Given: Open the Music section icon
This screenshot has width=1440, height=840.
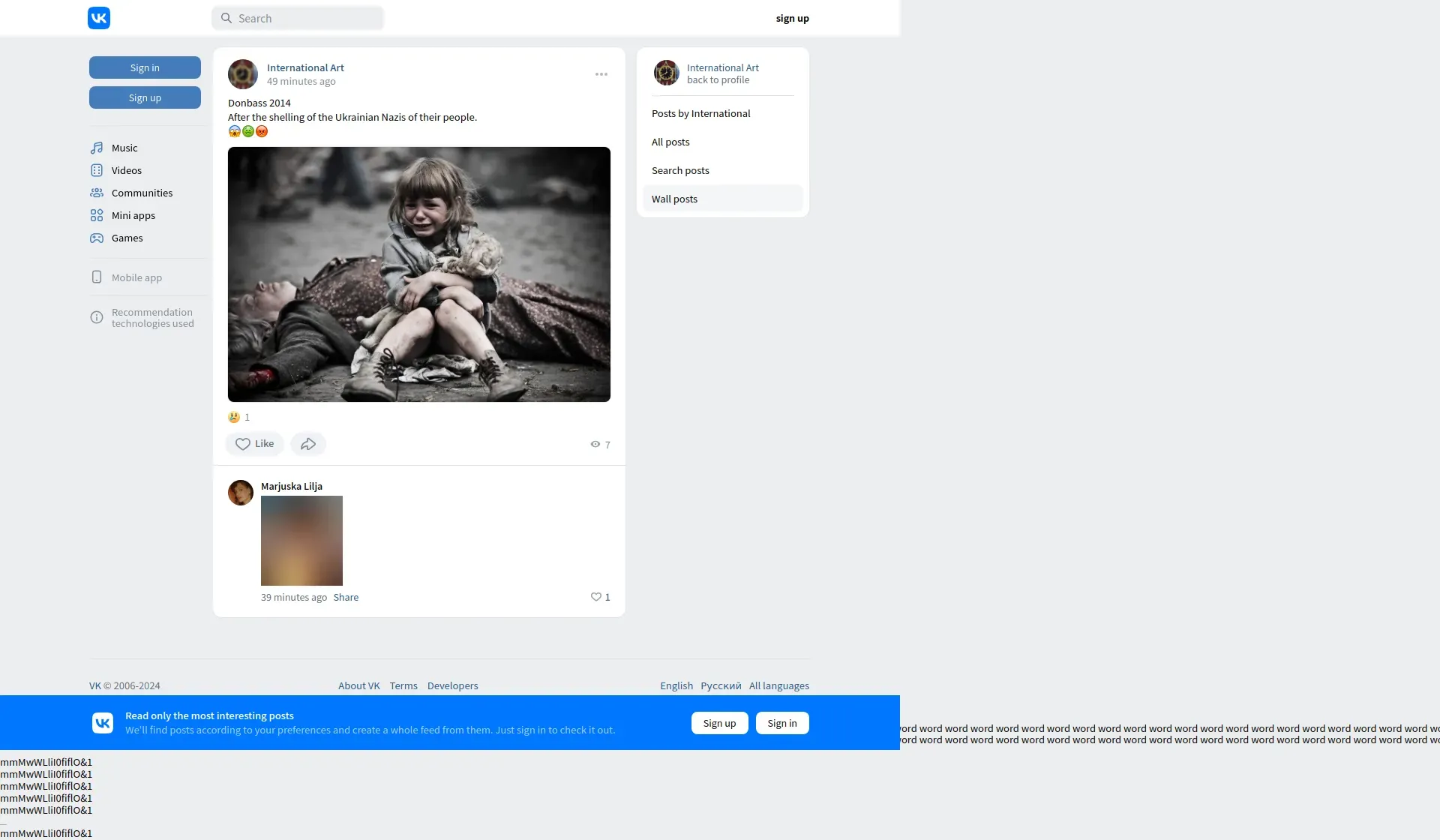Looking at the screenshot, I should [97, 148].
